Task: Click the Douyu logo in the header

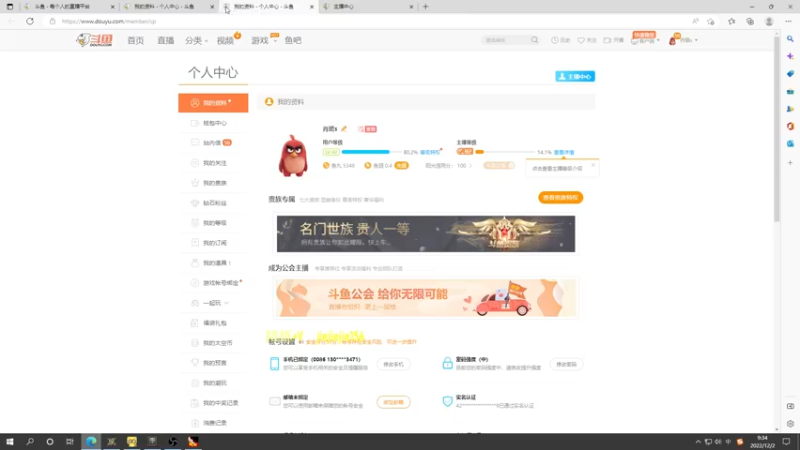Action: coord(94,40)
